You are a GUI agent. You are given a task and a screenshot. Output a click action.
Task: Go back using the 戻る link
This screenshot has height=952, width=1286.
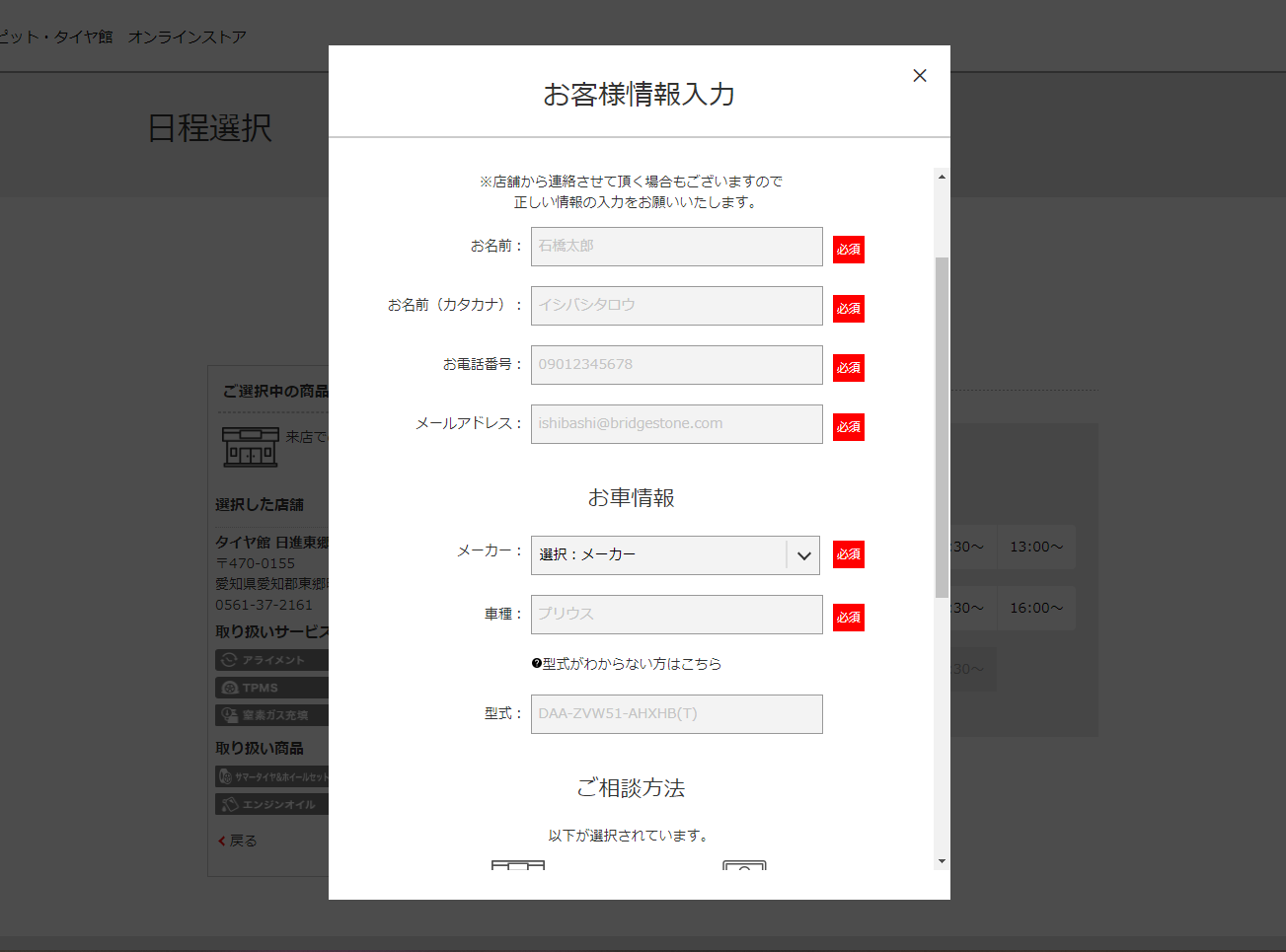pos(238,841)
